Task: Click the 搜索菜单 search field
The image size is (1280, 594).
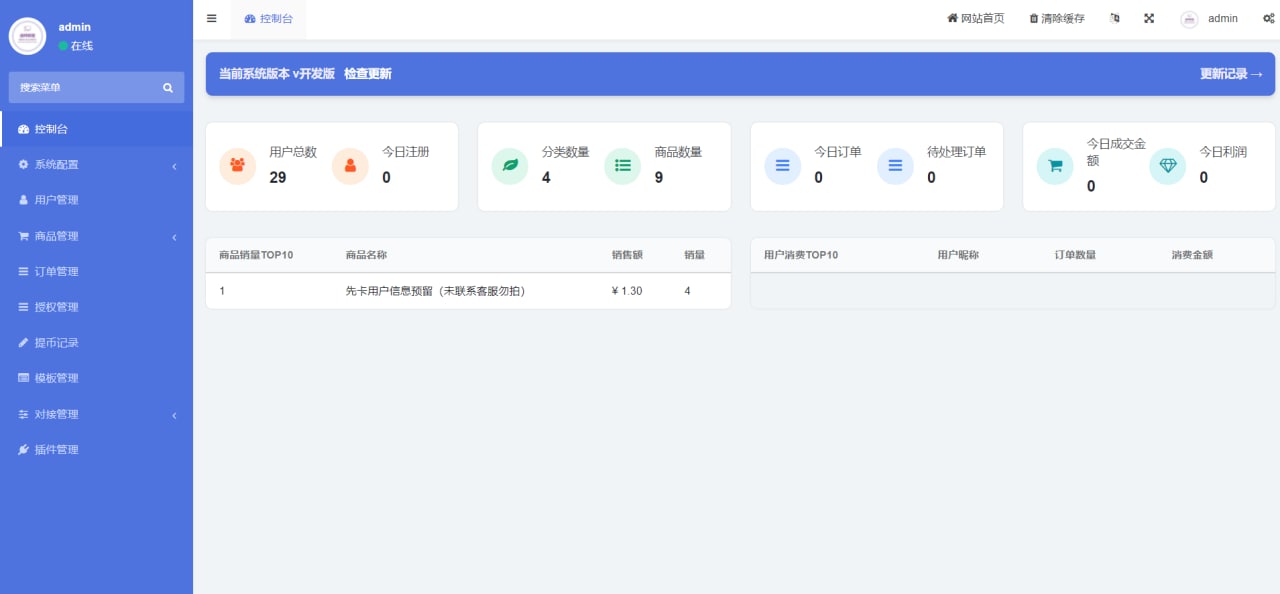Action: coord(90,87)
